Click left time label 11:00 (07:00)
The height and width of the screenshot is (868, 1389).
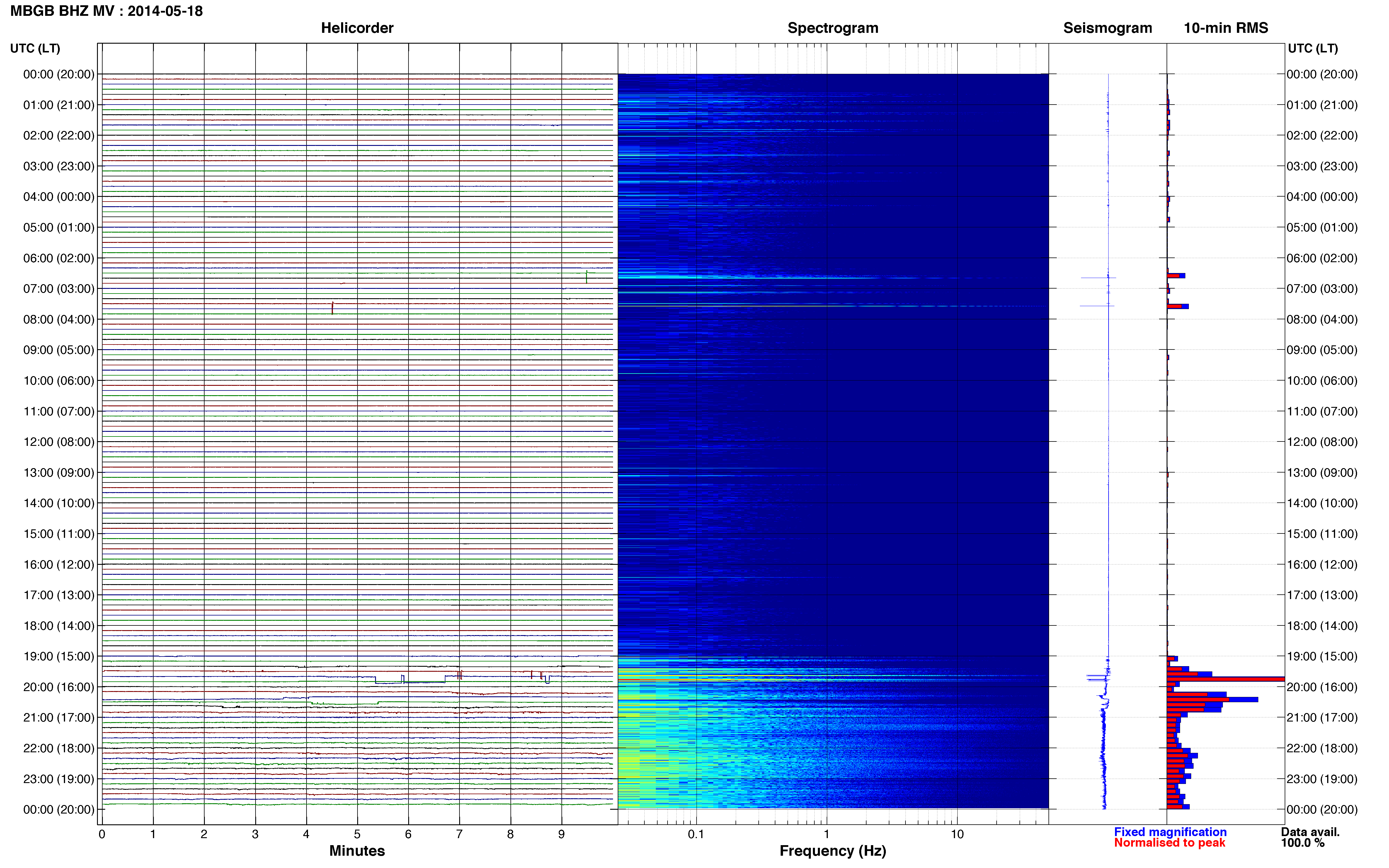59,412
